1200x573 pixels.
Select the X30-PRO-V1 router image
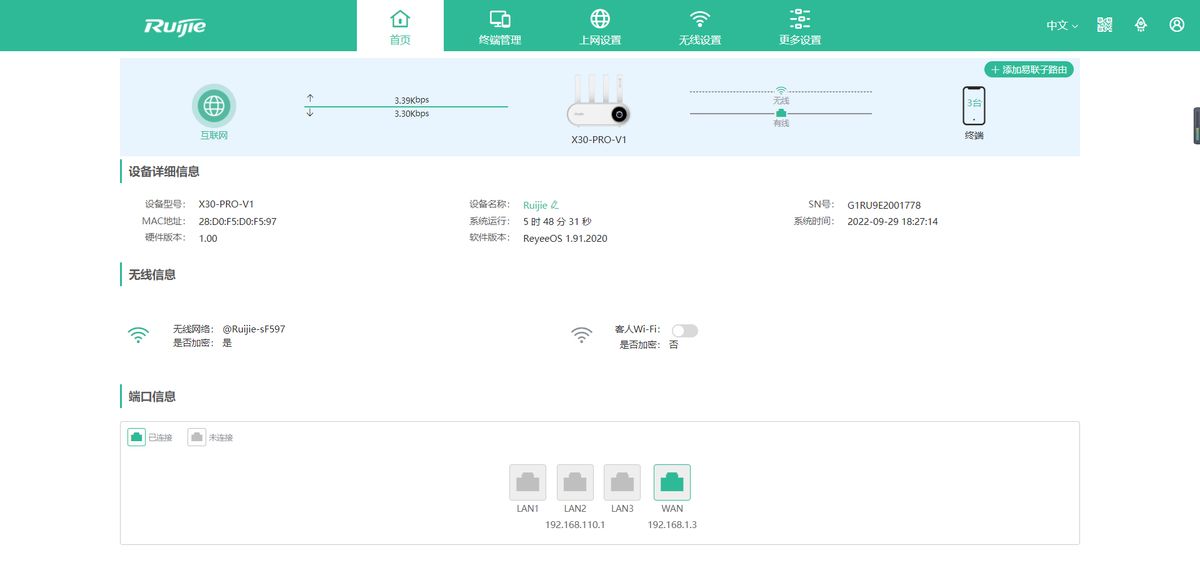pos(598,103)
